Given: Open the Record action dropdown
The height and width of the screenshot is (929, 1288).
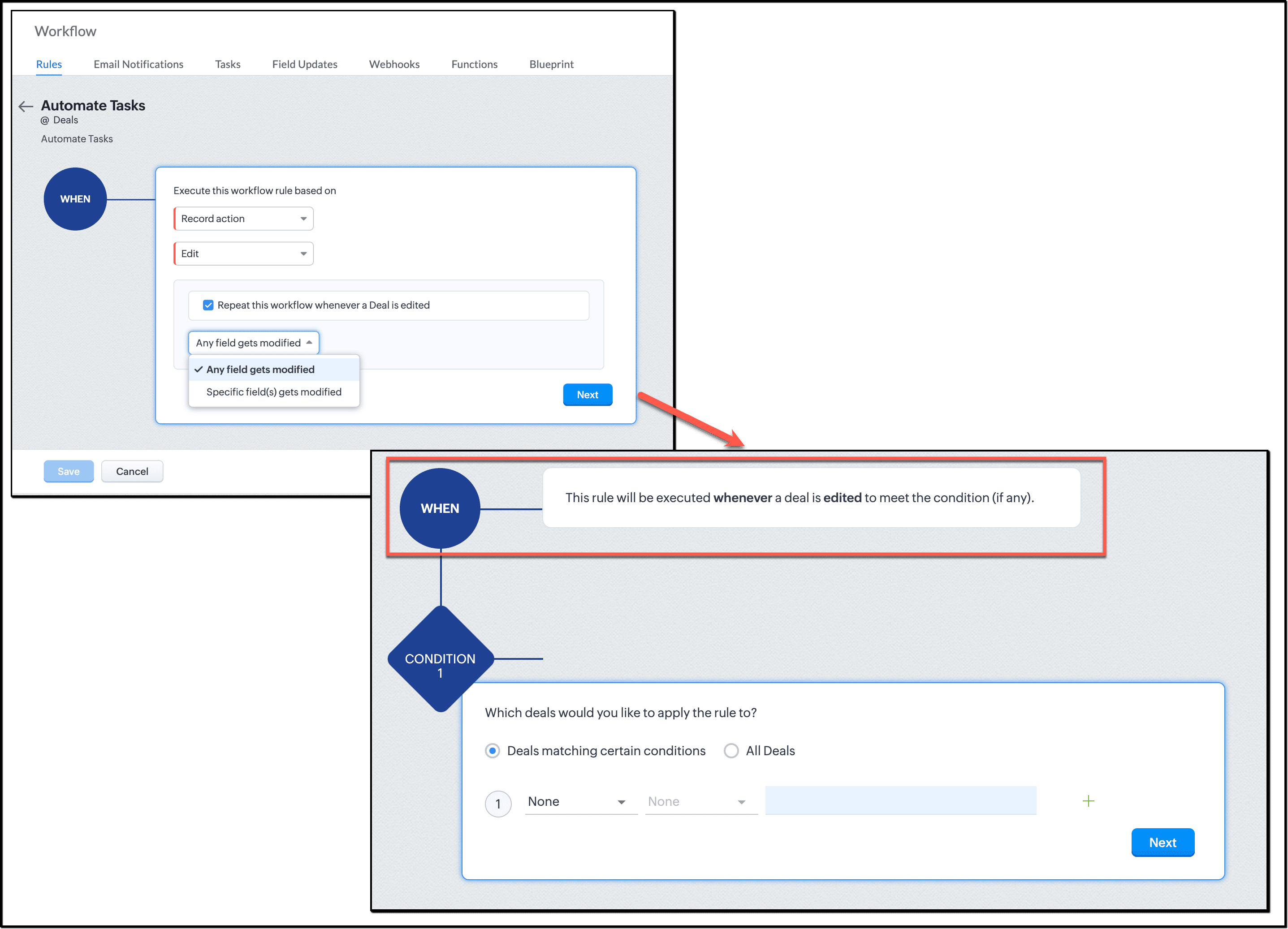Looking at the screenshot, I should pos(244,219).
